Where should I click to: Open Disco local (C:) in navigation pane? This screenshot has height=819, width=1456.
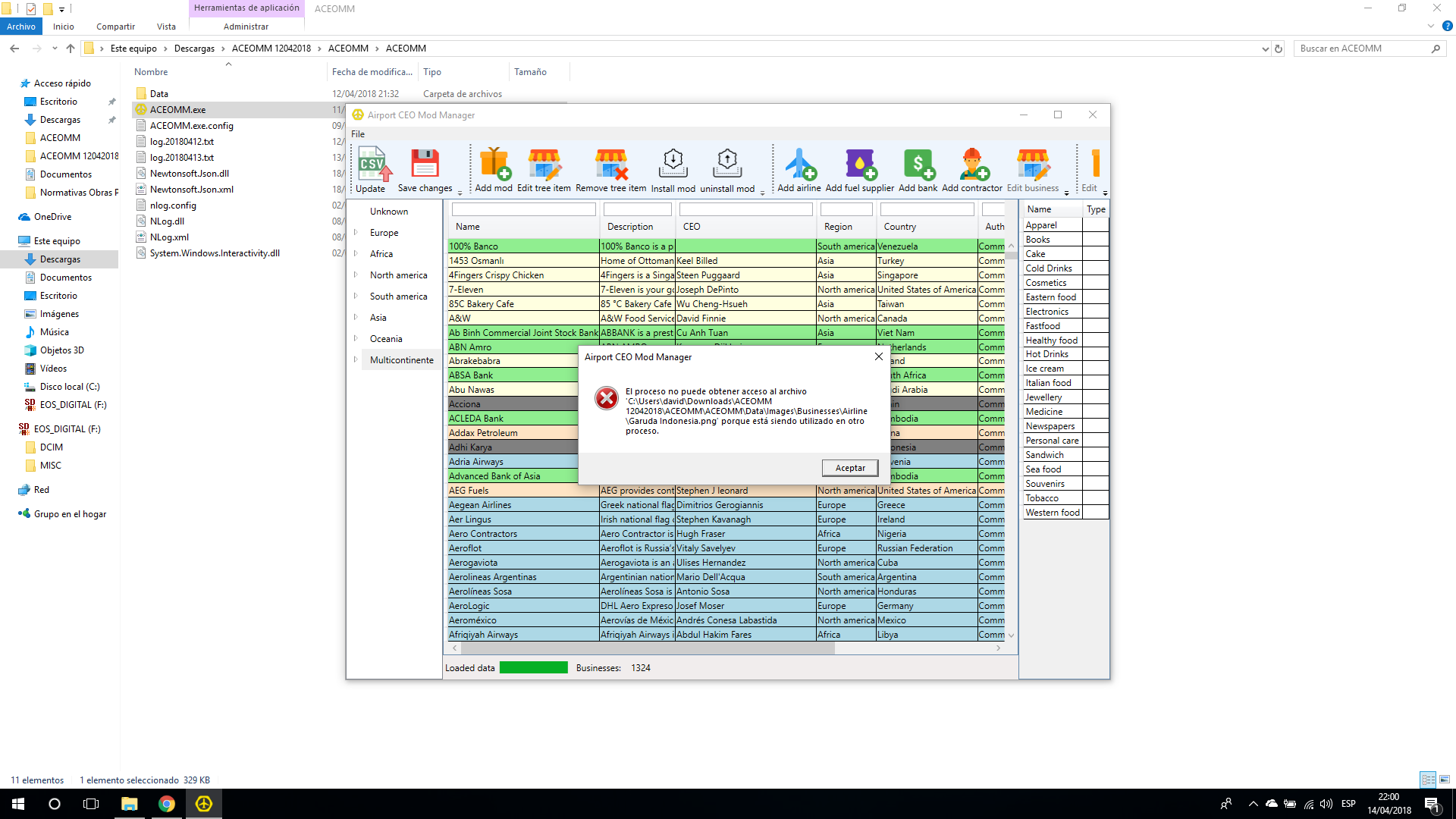click(70, 387)
